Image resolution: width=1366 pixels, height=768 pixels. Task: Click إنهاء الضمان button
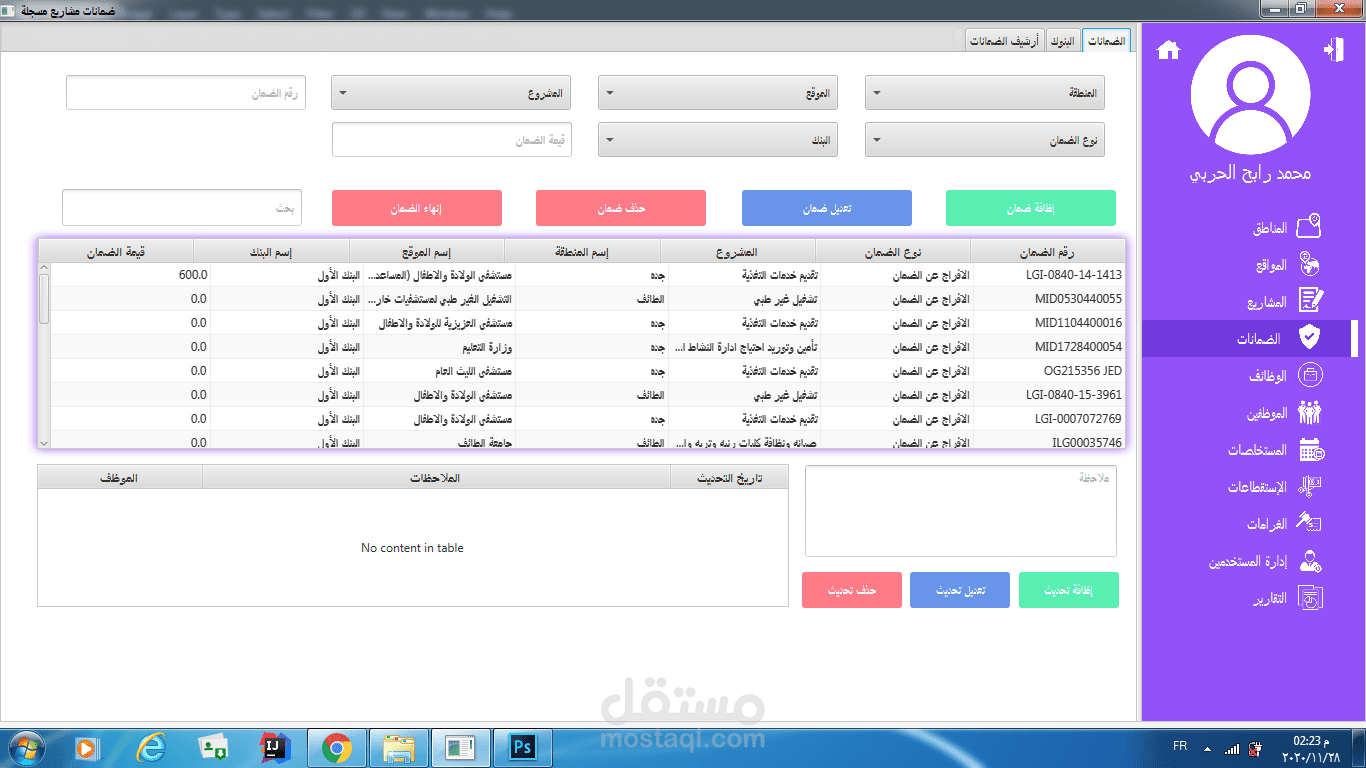(x=417, y=208)
